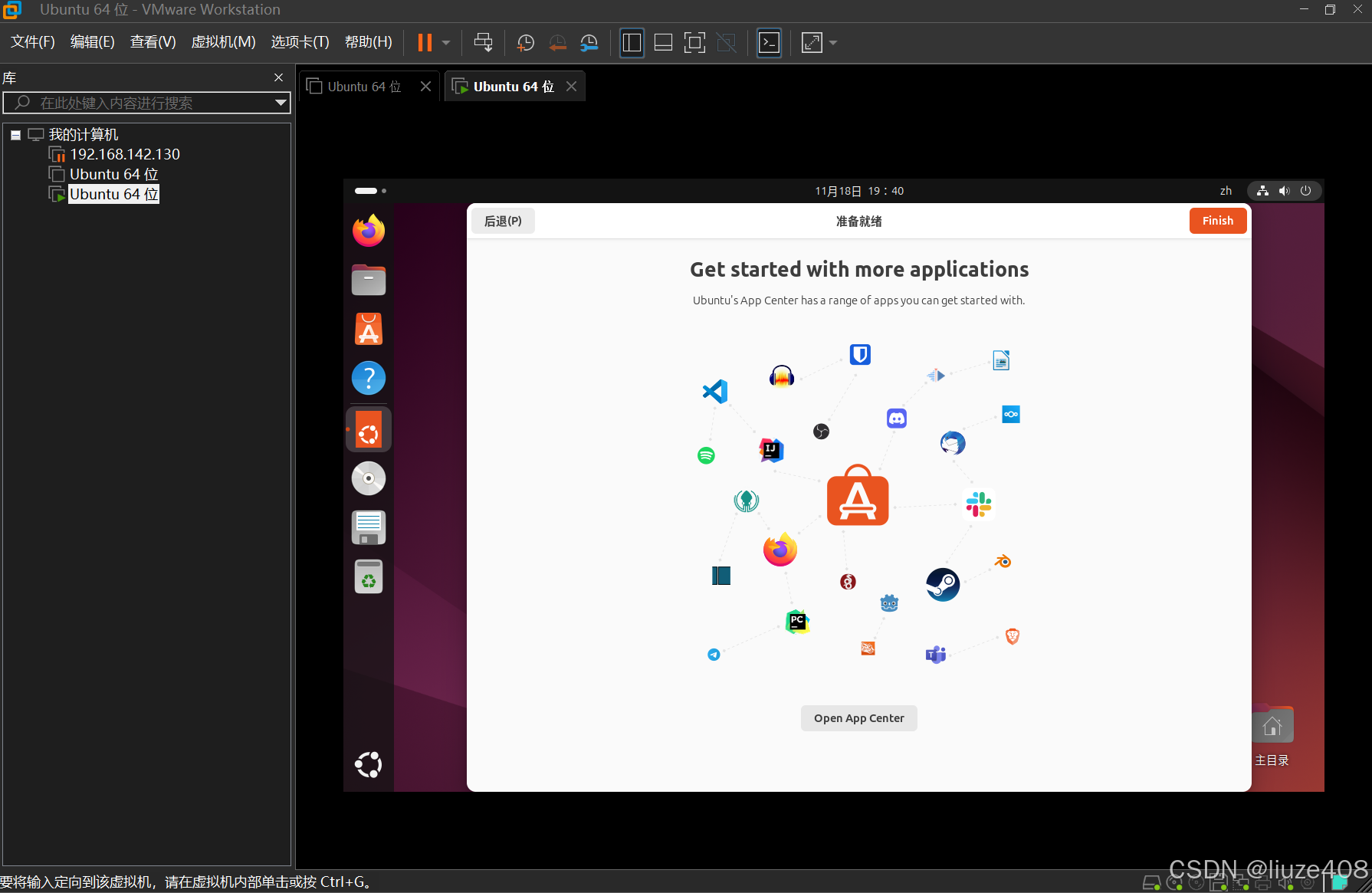Open the 主目录 home folder on desktop
Viewport: 1372px width, 893px height.
(1272, 736)
